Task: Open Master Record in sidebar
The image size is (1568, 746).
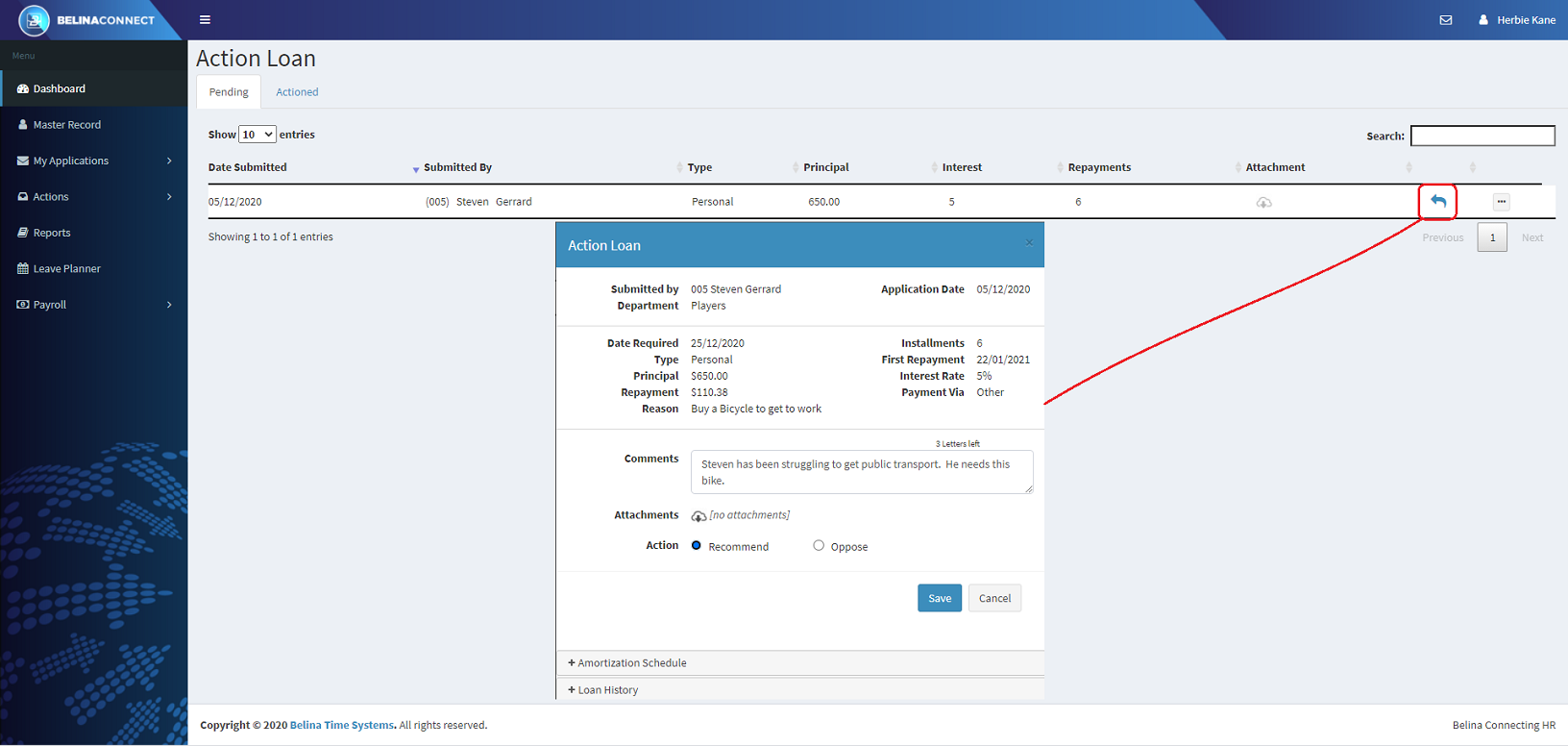Action: coord(94,125)
